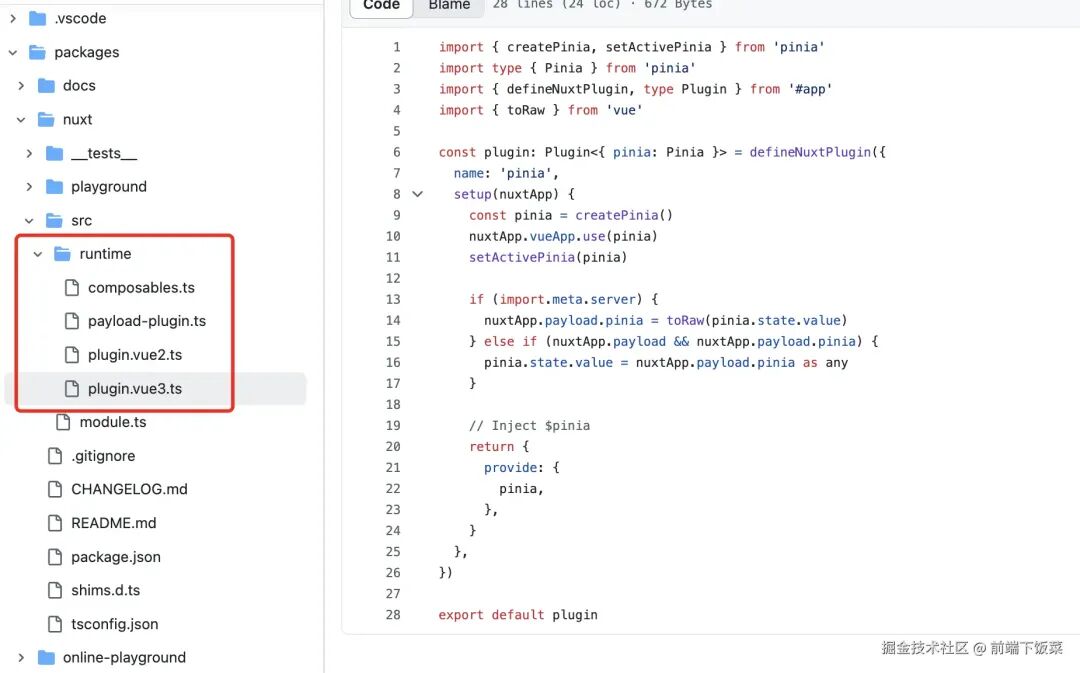Click line number 28 in the code view
Image resolution: width=1080 pixels, height=673 pixels.
393,614
